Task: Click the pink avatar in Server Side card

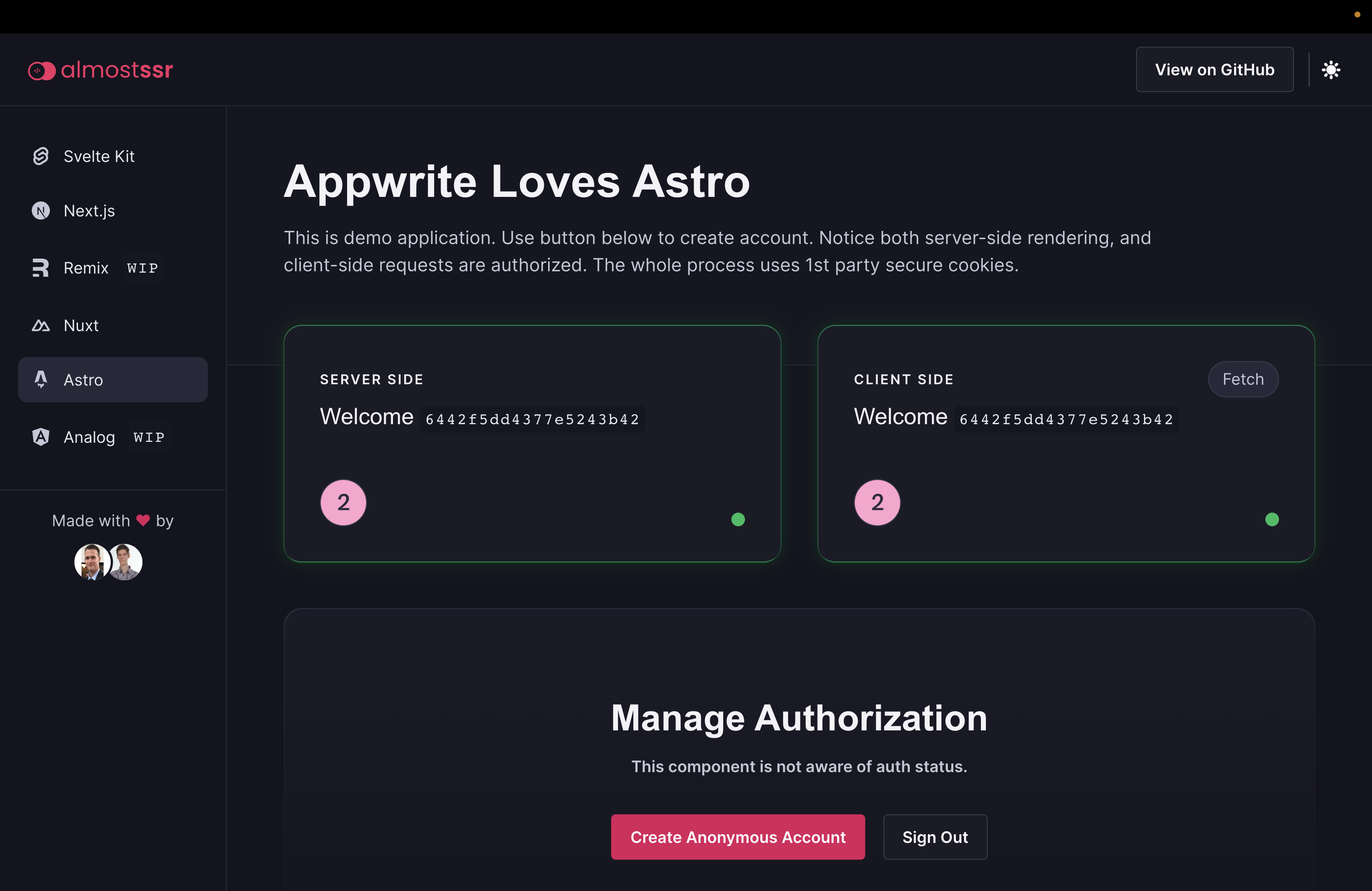Action: pos(343,503)
